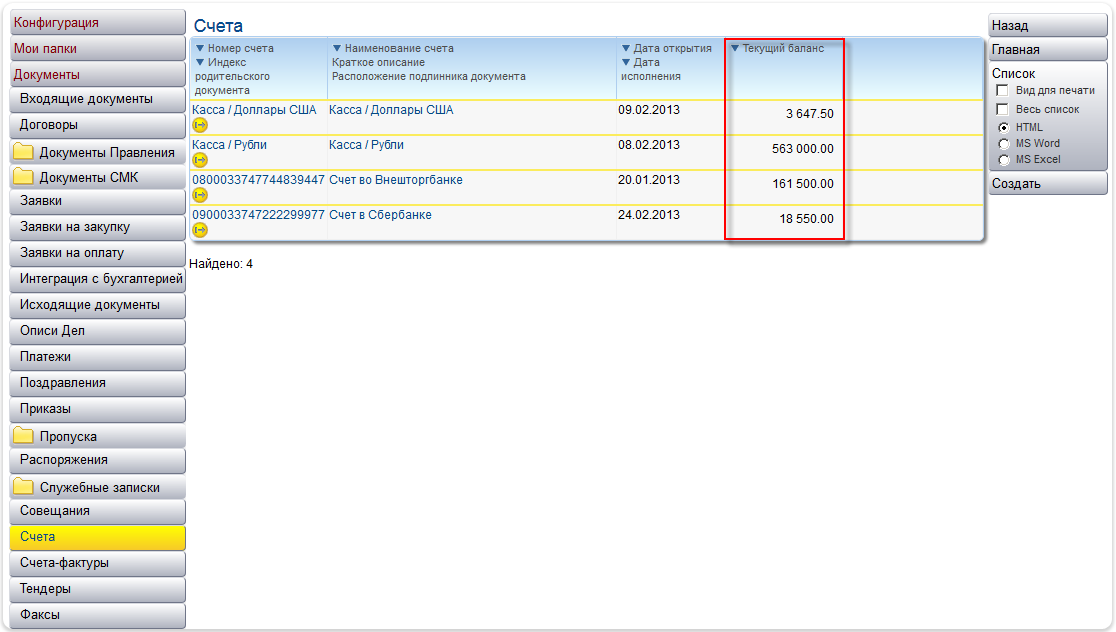Select the MS Word radio button
The height and width of the screenshot is (632, 1116).
point(1003,144)
